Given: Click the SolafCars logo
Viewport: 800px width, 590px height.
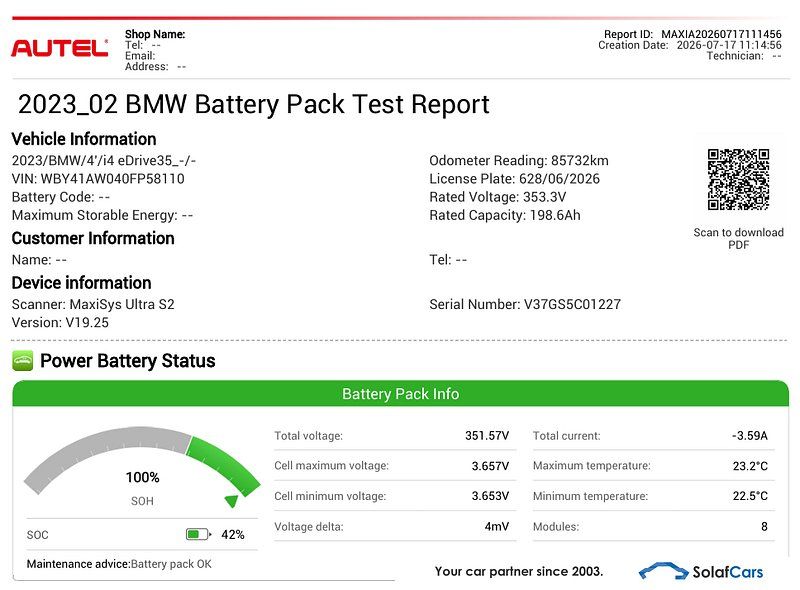Looking at the screenshot, I should (x=701, y=572).
